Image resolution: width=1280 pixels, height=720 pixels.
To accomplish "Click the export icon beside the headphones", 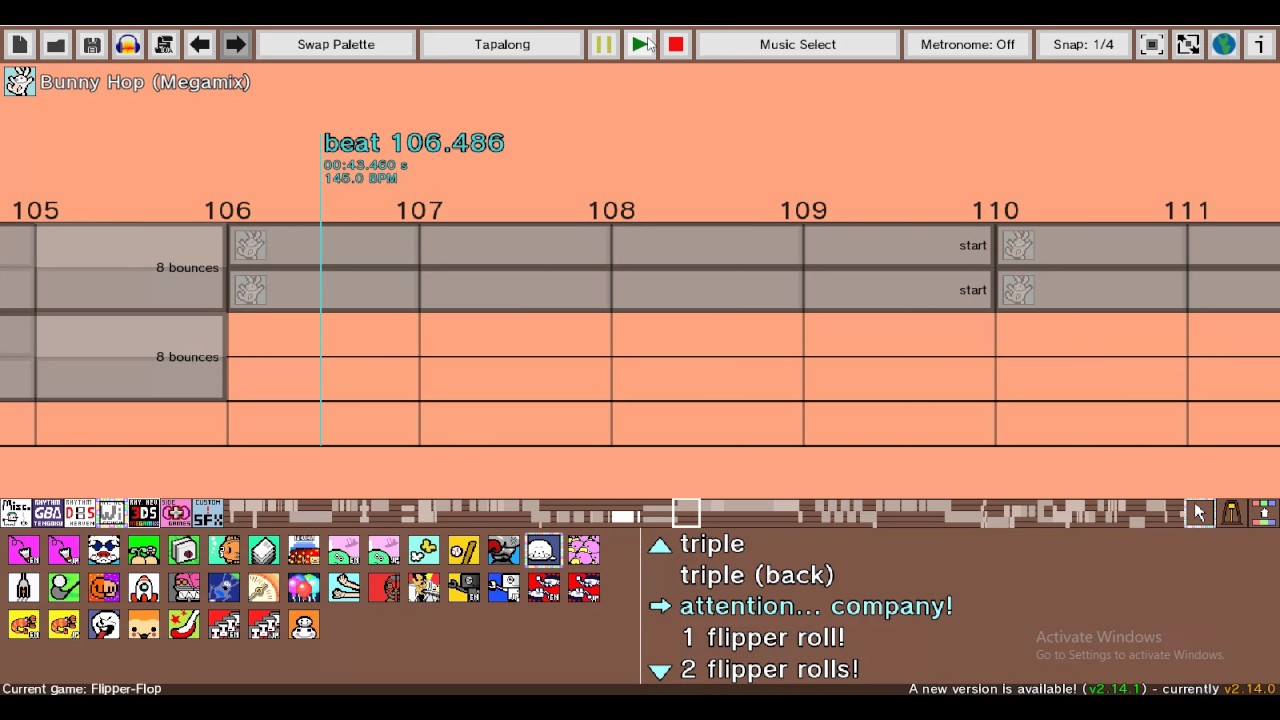I will point(164,44).
